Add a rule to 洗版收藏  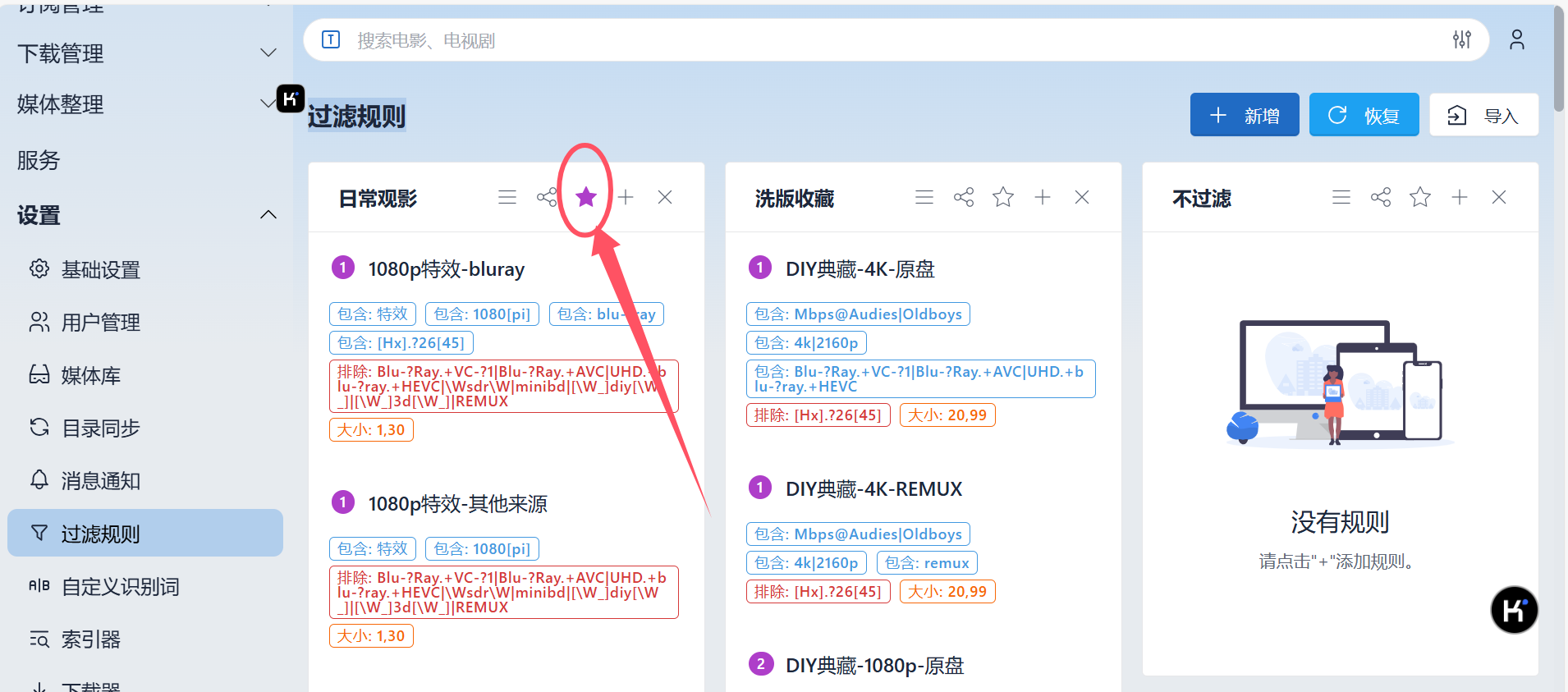tap(1043, 197)
